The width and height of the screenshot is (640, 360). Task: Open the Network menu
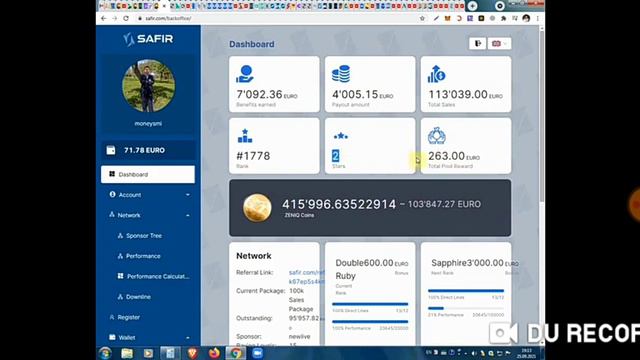click(148, 215)
